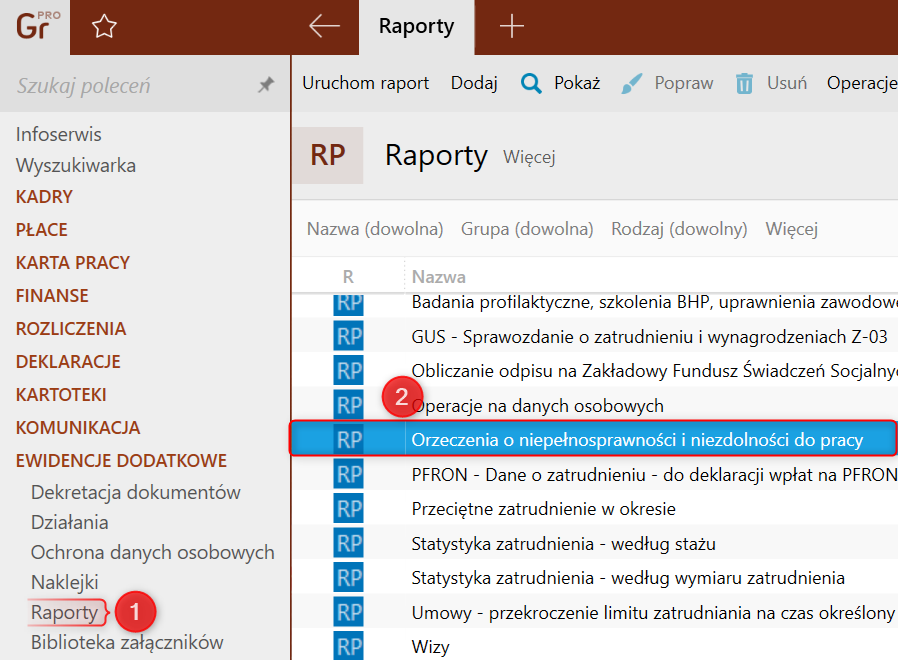This screenshot has width=898, height=660.
Task: Select Obliczanie odpisu na Zakładowy Fundusz report
Action: click(x=654, y=371)
